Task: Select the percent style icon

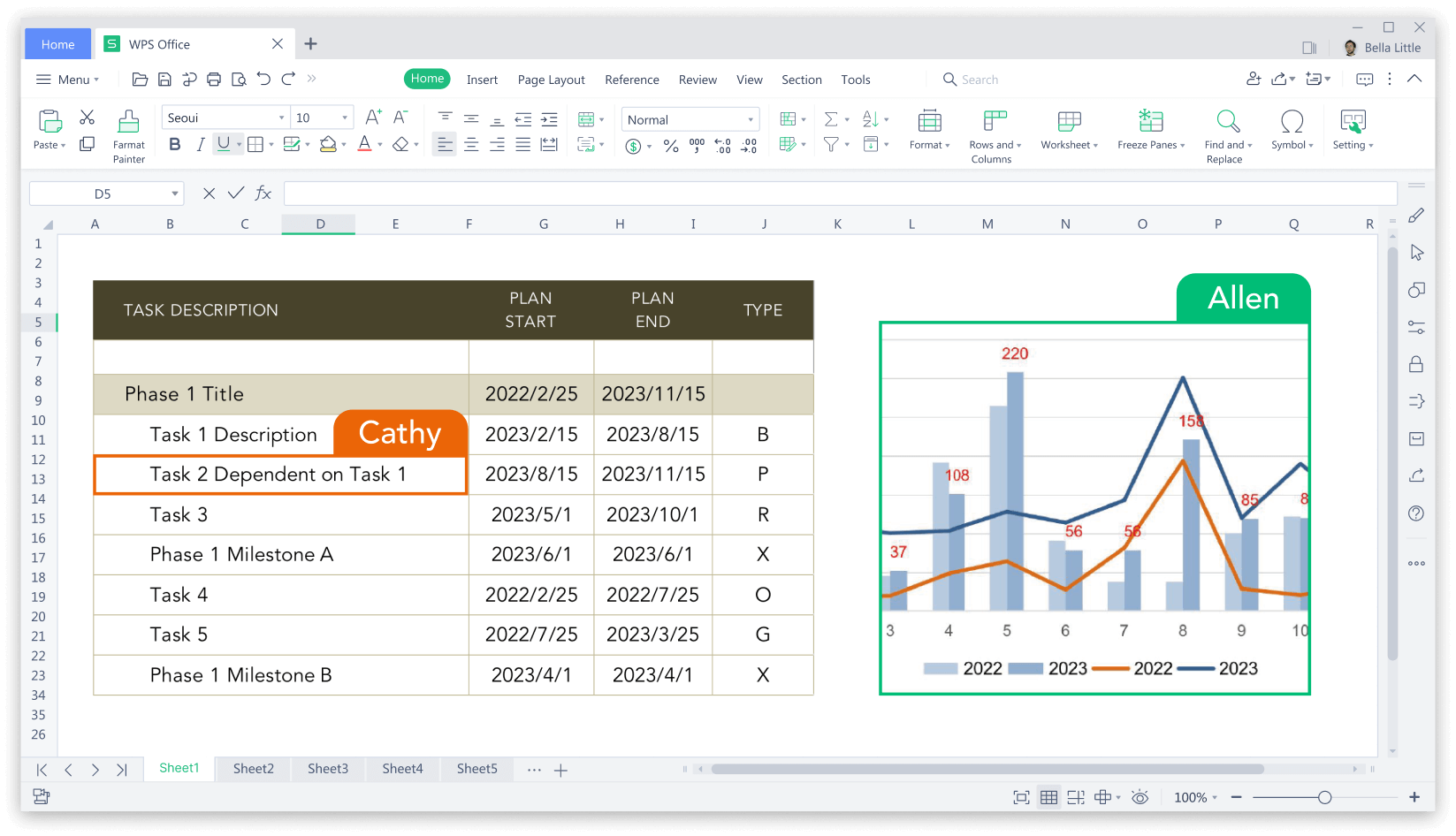Action: [x=671, y=144]
